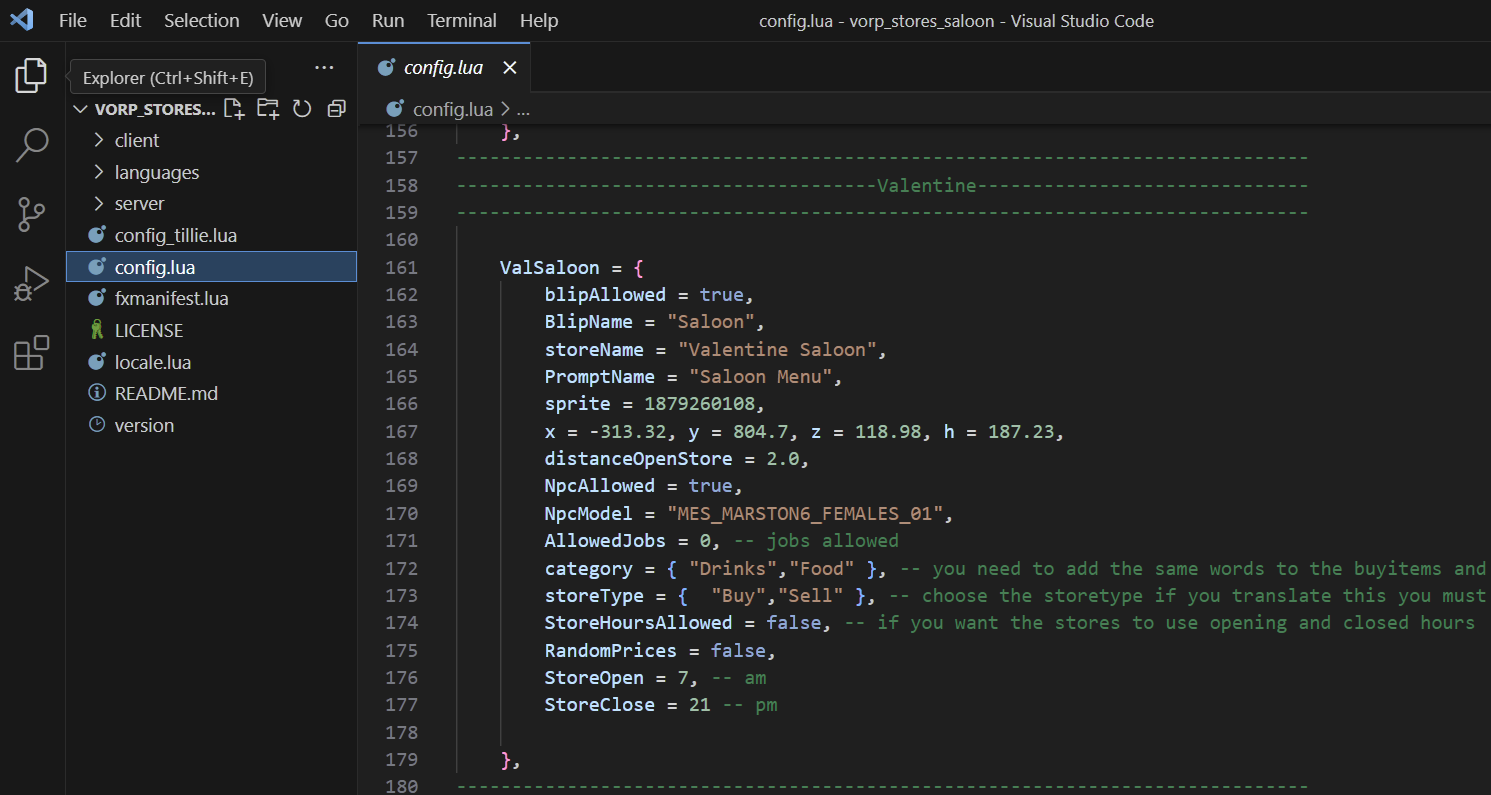Viewport: 1491px width, 795px height.
Task: Open config_tillie.lua from the file tree
Action: pyautogui.click(x=211, y=235)
